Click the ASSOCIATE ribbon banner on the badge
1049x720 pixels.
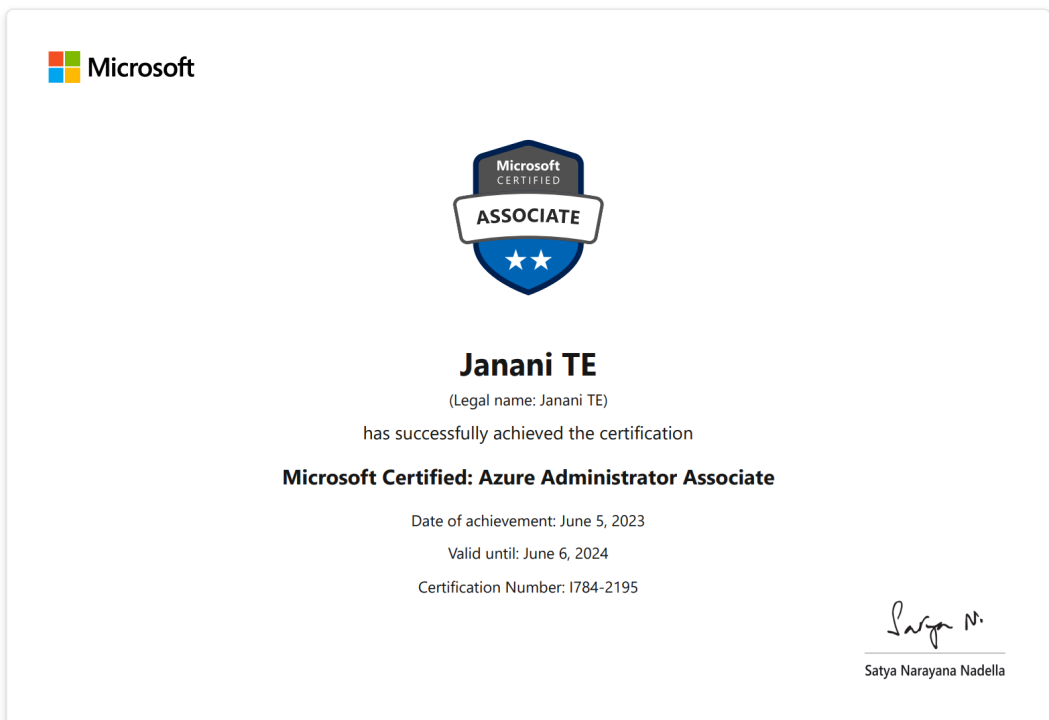527,216
